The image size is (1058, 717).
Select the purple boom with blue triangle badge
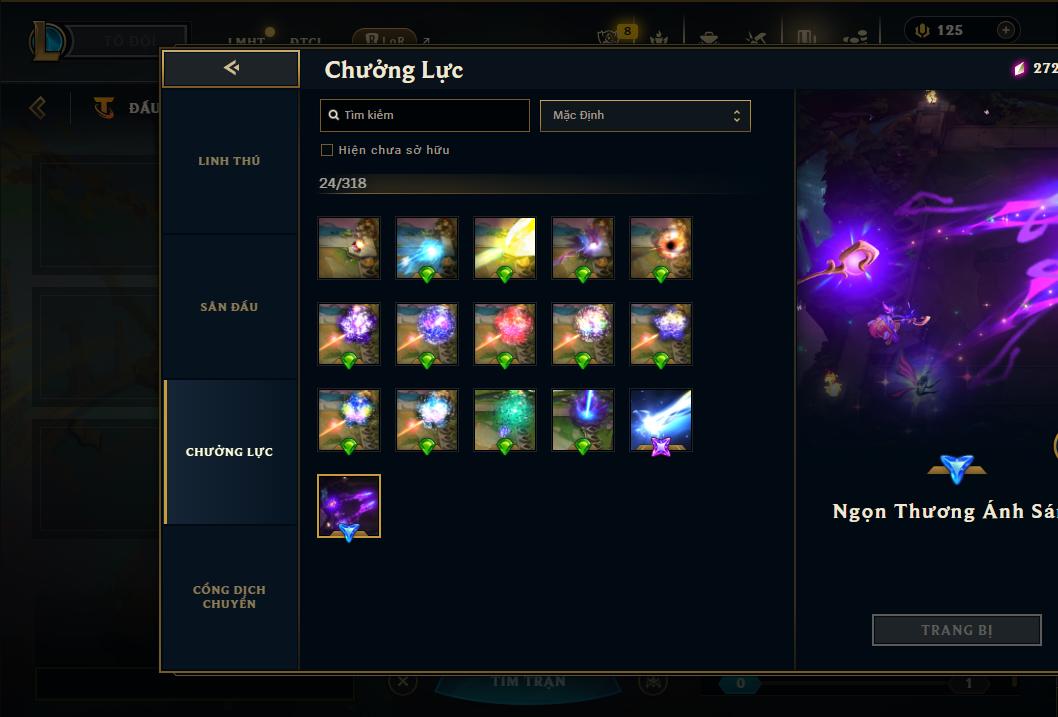(349, 506)
